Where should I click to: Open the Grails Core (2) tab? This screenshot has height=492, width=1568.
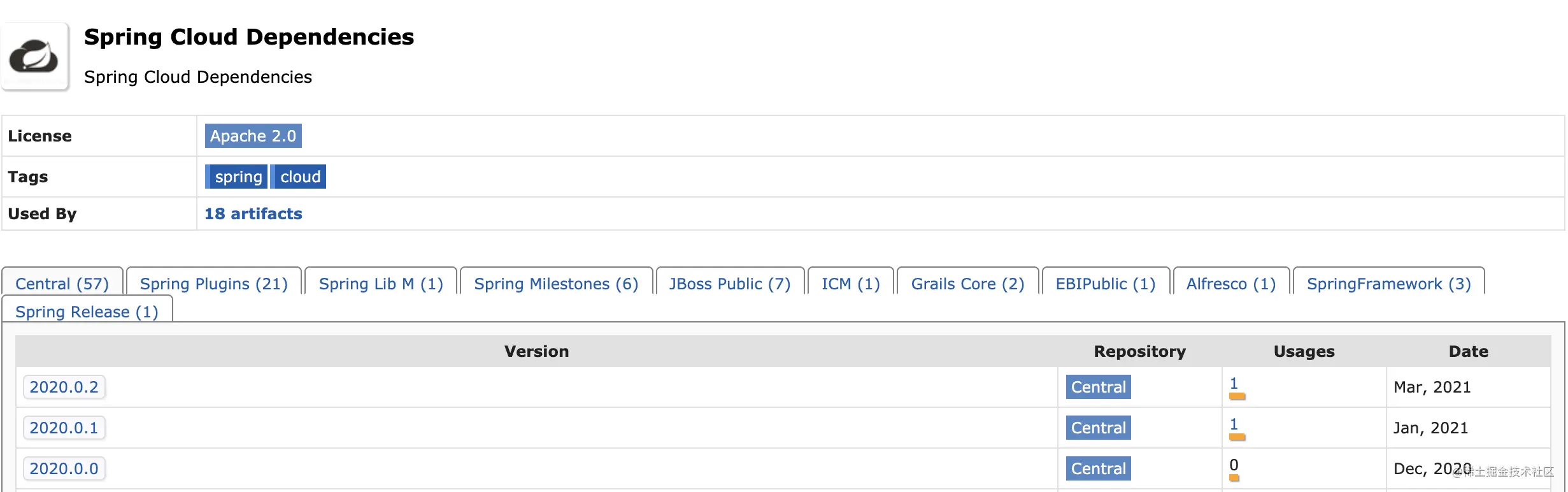click(x=967, y=283)
